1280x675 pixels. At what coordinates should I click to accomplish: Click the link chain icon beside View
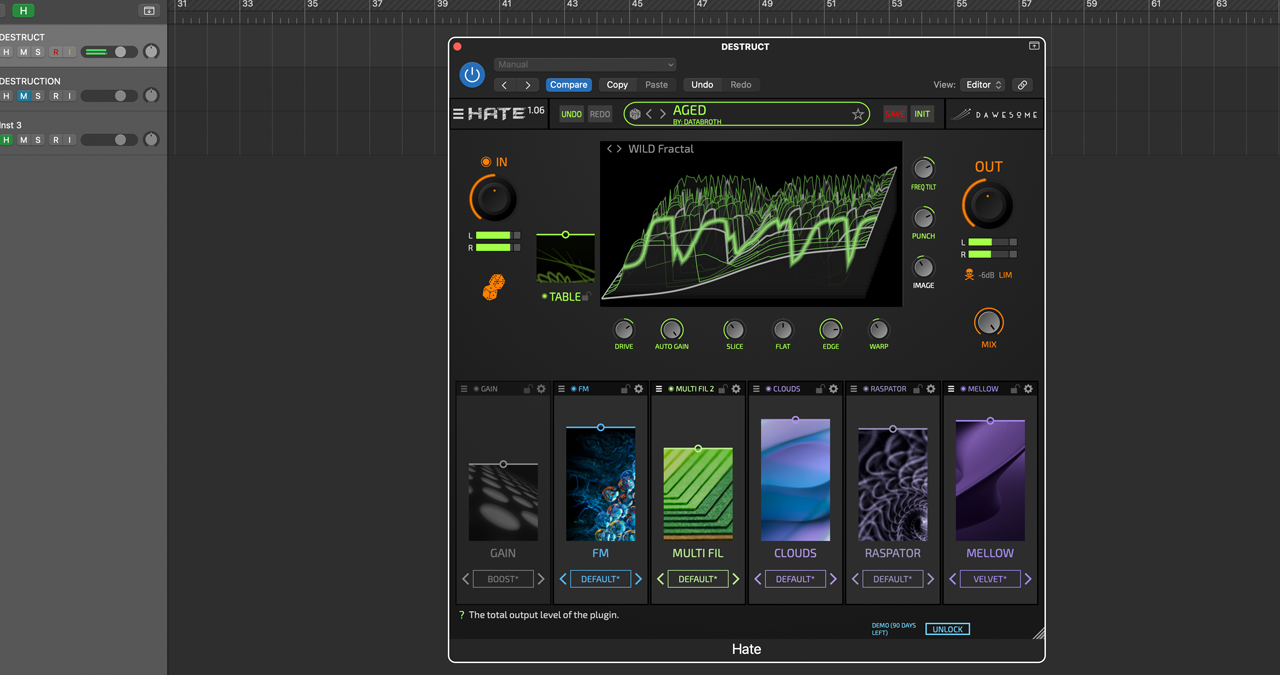tap(1022, 85)
